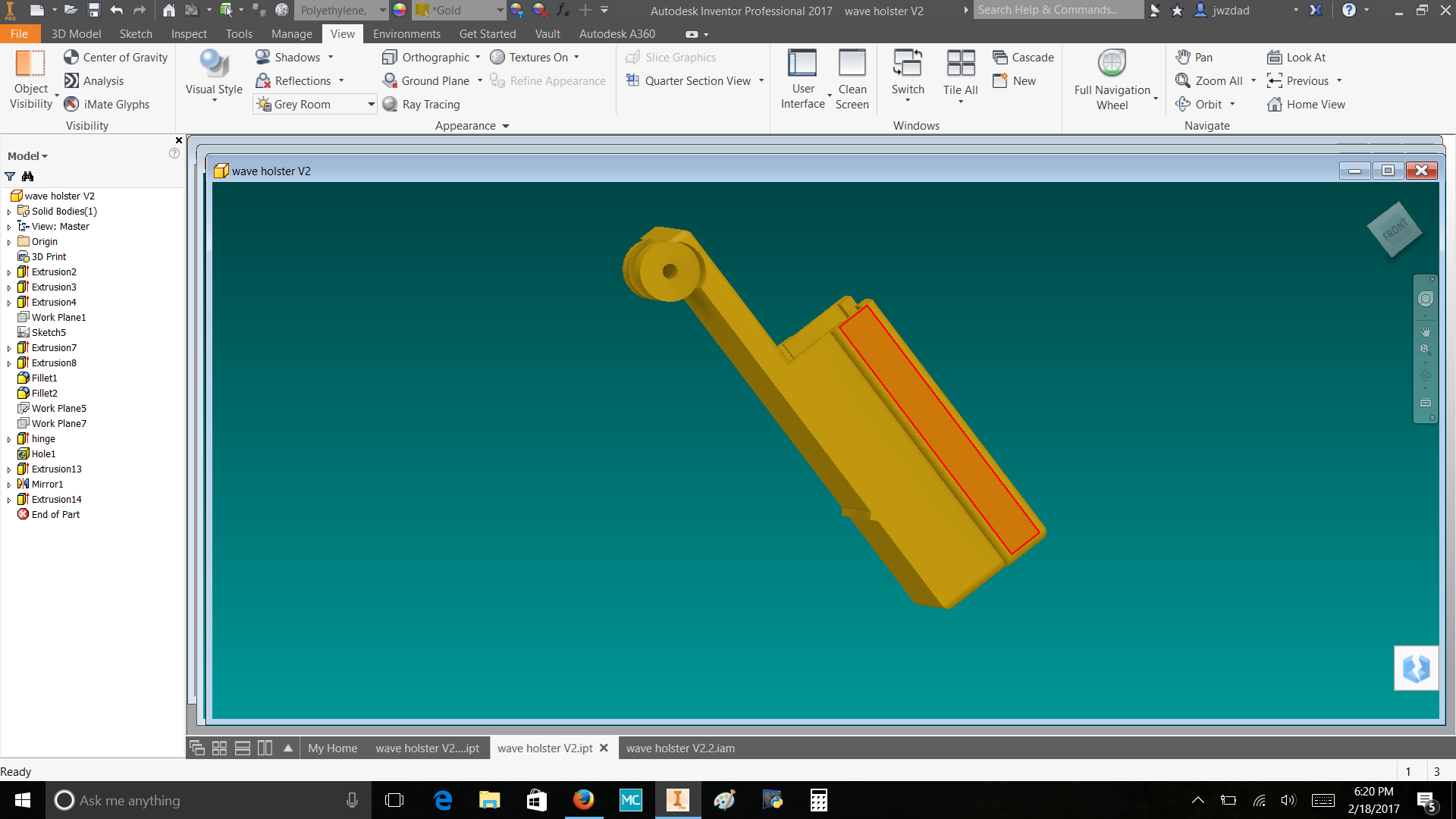Toggle iMate Glyphs visibility
The height and width of the screenshot is (819, 1456).
106,105
